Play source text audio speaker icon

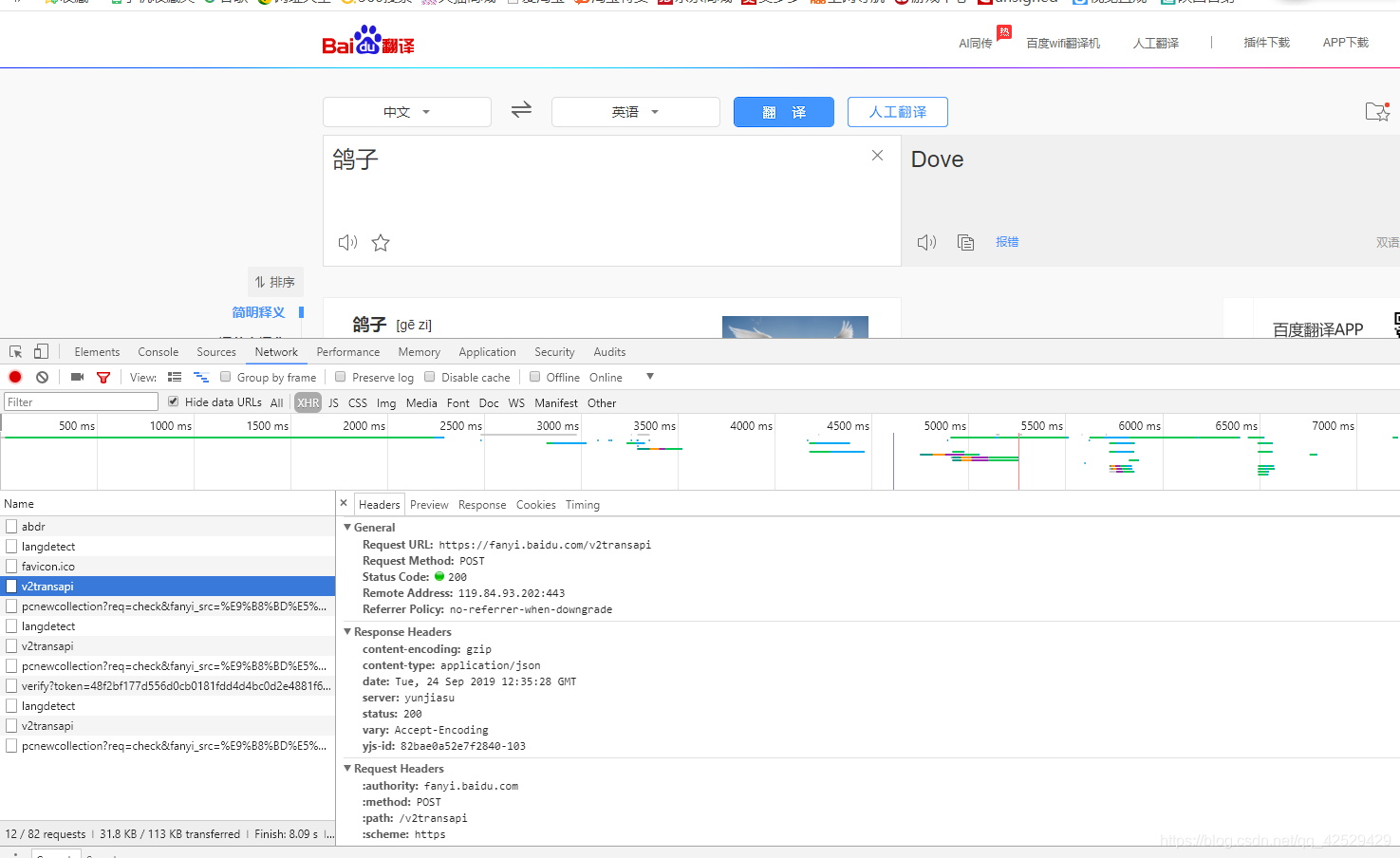click(347, 243)
